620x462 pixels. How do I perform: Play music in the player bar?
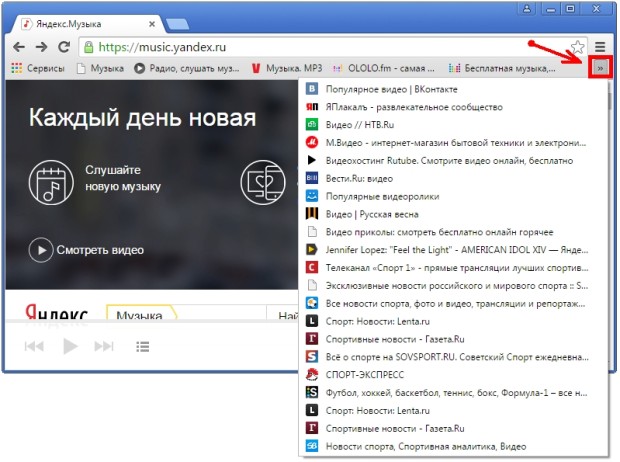70,346
